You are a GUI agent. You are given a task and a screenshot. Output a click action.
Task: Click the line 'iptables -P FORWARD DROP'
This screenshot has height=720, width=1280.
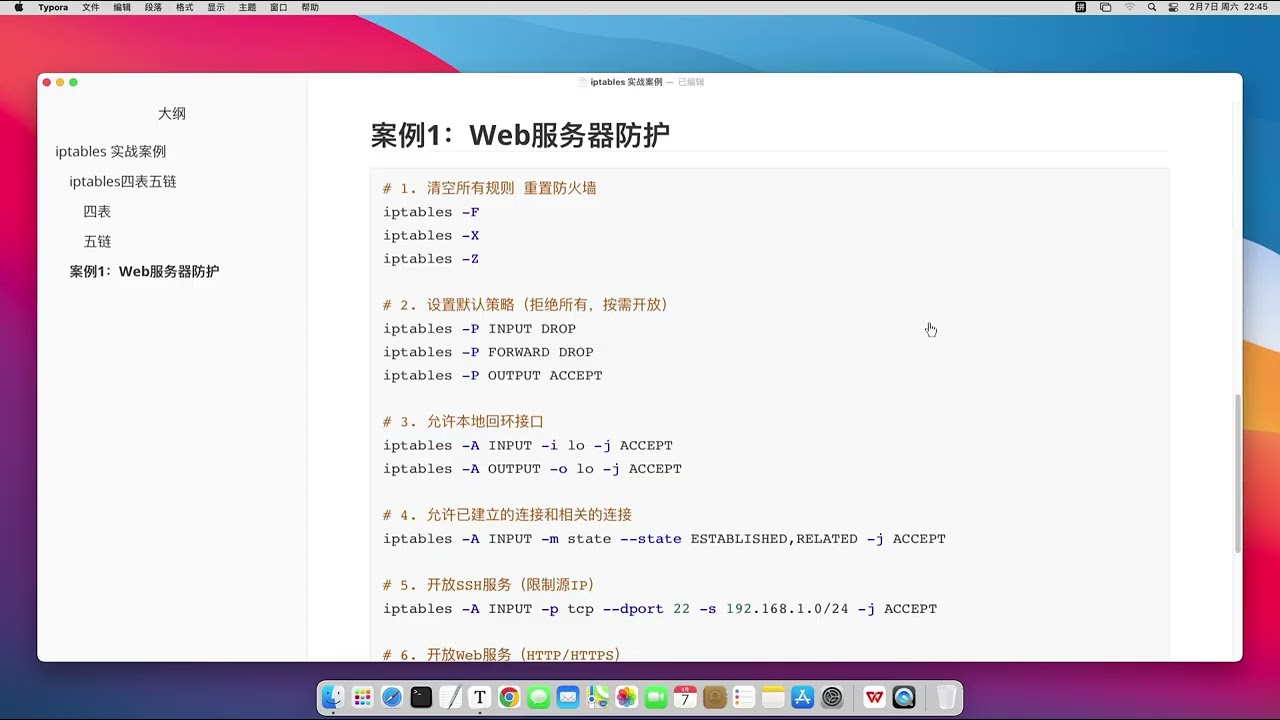pos(488,352)
